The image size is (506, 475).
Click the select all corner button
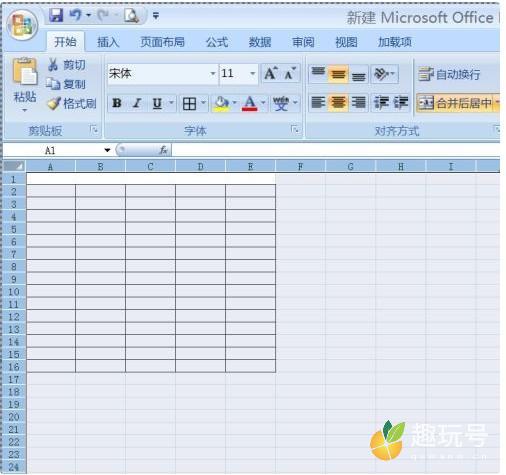tap(14, 166)
